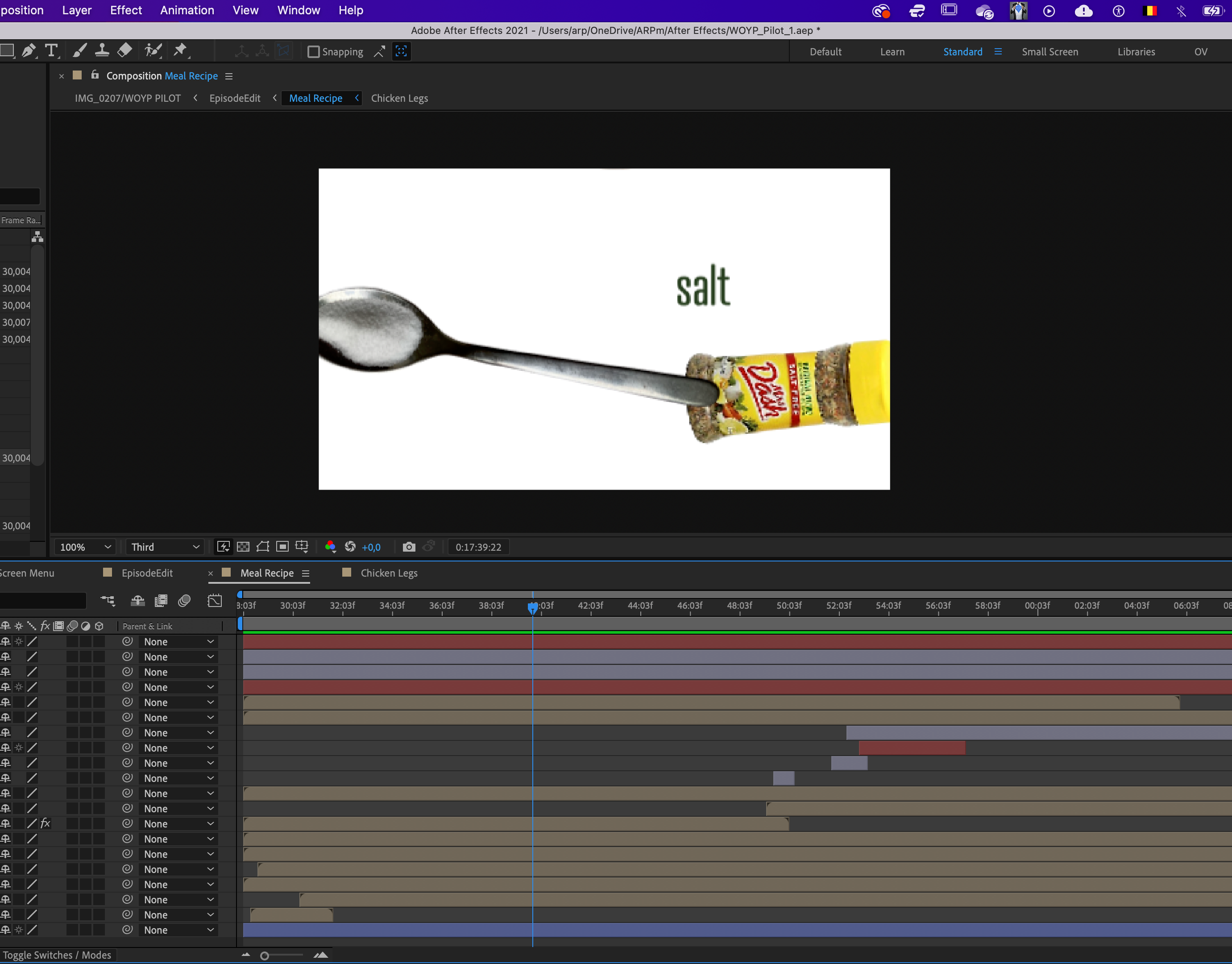Click the flowchart icon in the Project panel
The height and width of the screenshot is (964, 1232).
[37, 237]
